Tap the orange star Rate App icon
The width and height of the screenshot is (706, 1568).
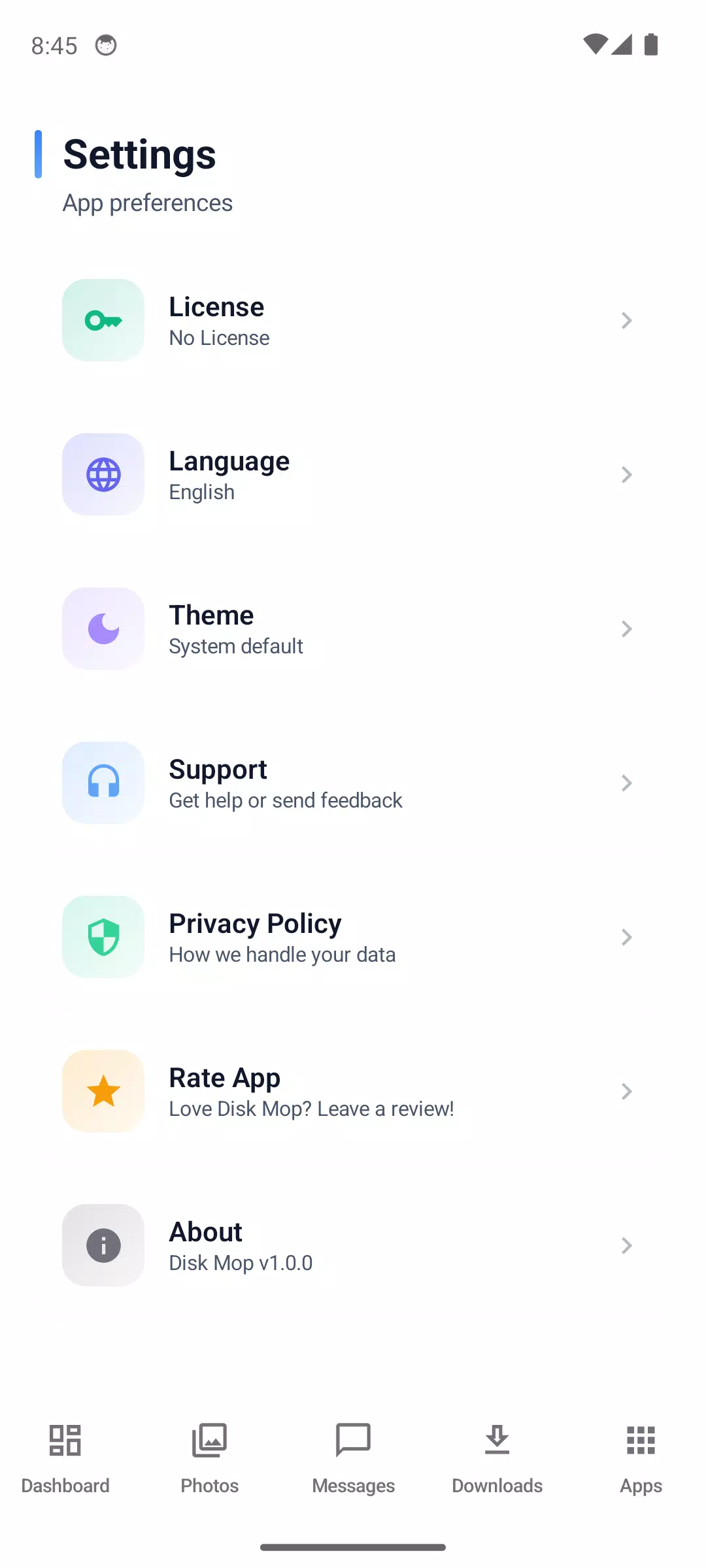[103, 1091]
